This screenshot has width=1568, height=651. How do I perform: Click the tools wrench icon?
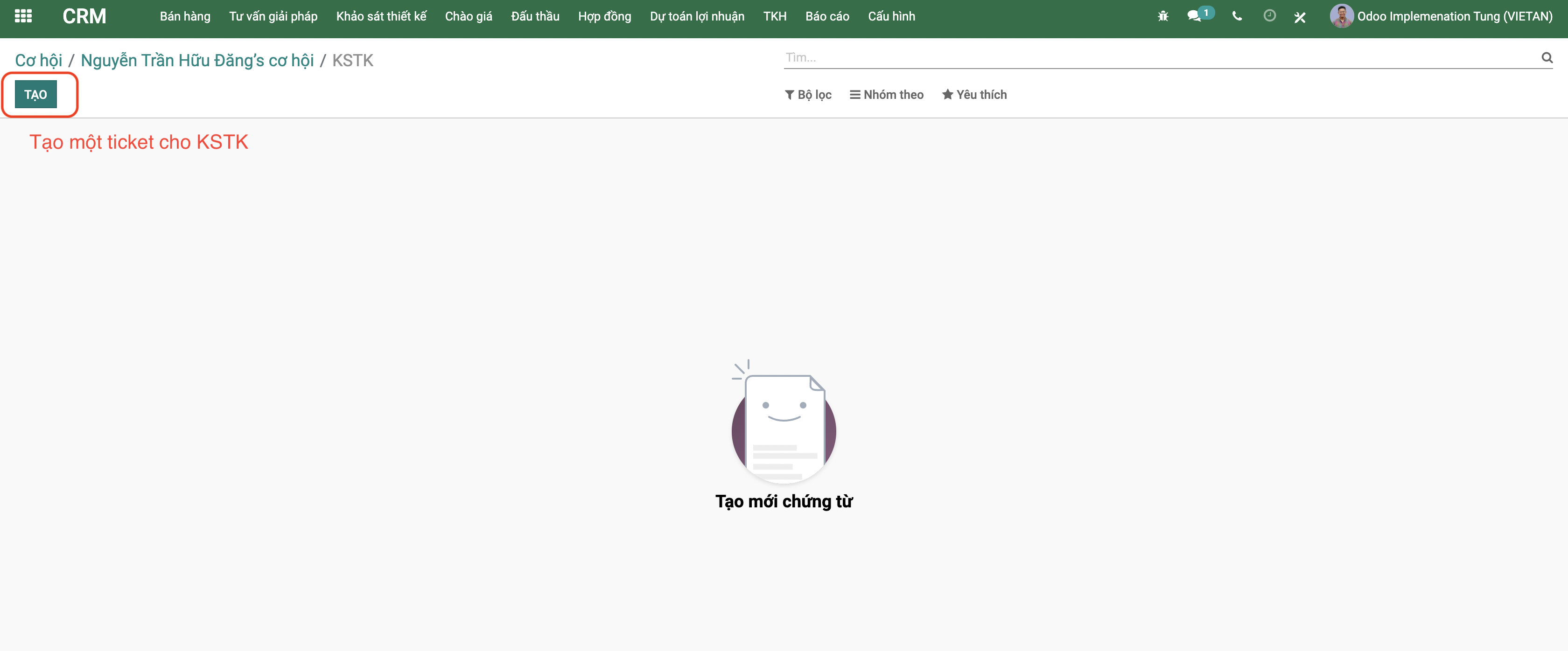[x=1300, y=17]
